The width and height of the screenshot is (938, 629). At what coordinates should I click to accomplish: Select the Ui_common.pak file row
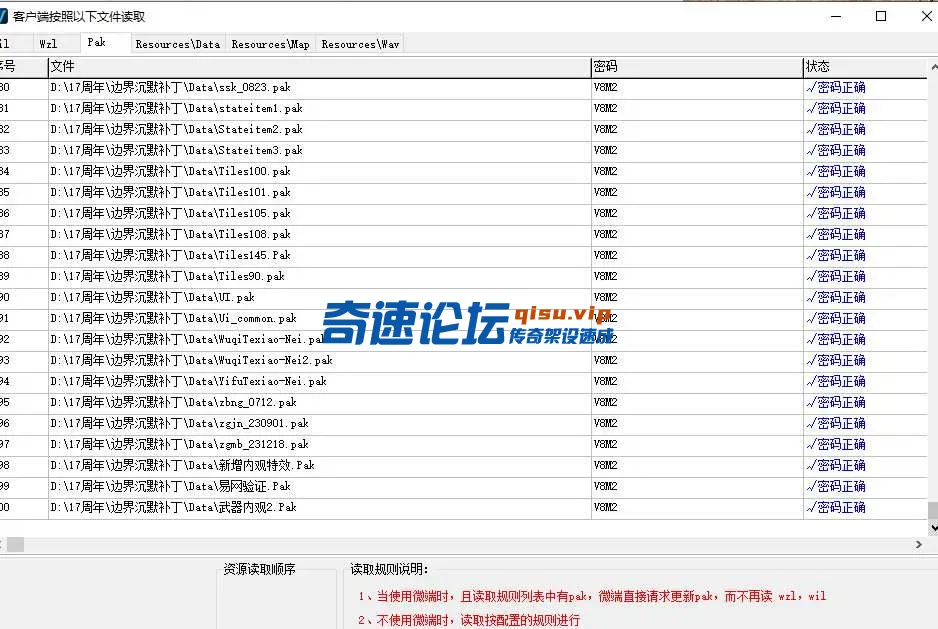(x=464, y=318)
